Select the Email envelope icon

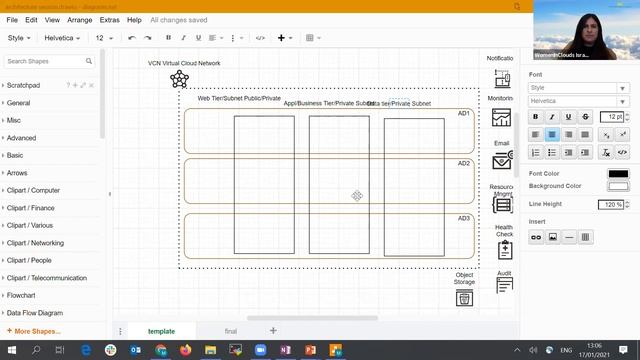502,160
